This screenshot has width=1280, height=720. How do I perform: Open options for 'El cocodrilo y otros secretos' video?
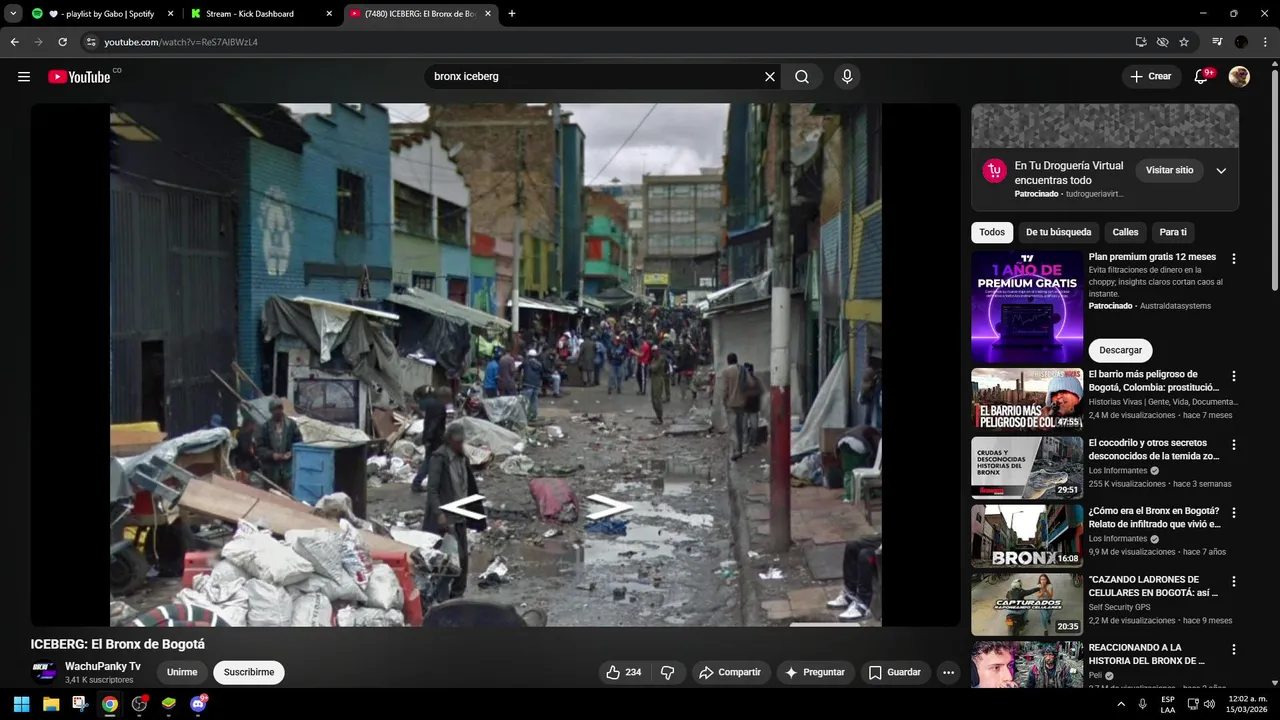tap(1233, 444)
